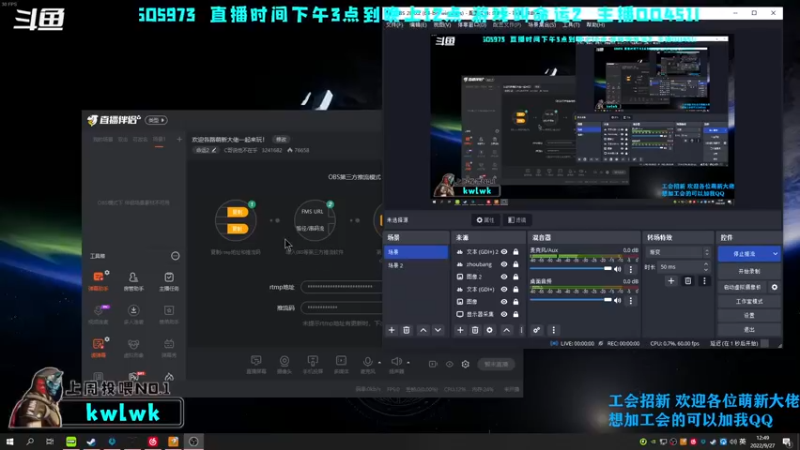Image resolution: width=800 pixels, height=450 pixels.
Task: Open 主播任务 tool in Douyu companion
Action: coord(169,281)
